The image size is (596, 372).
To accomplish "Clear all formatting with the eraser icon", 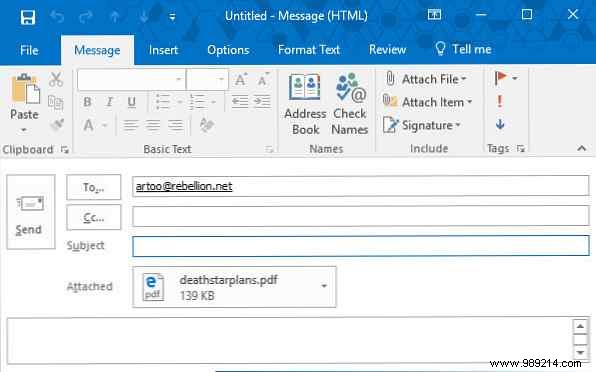I will tap(207, 125).
